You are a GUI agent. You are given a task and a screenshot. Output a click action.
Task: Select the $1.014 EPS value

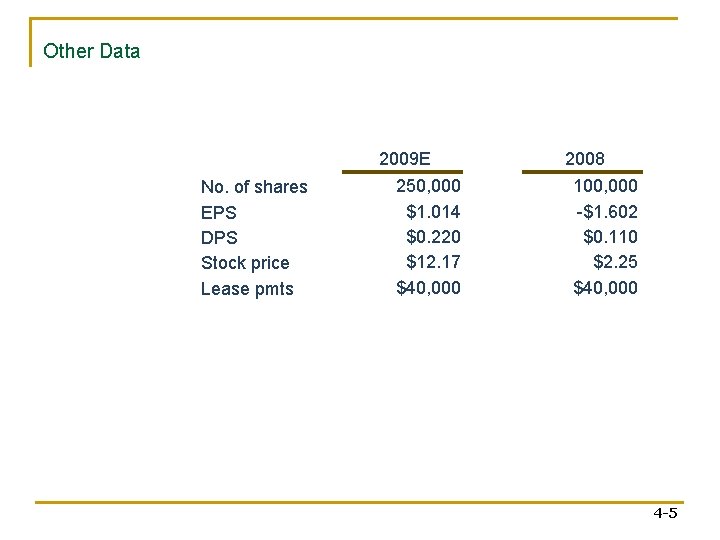click(x=433, y=212)
